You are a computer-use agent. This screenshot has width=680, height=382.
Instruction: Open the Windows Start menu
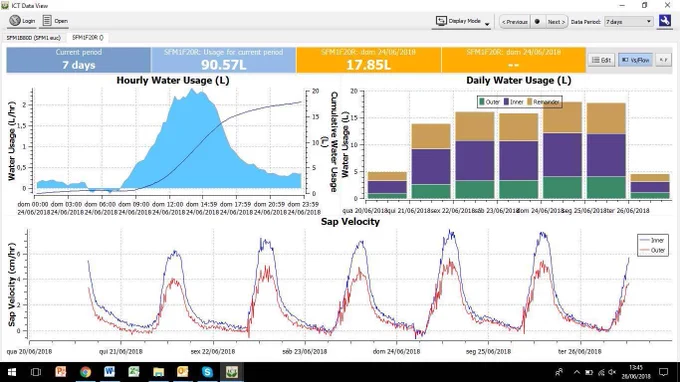click(12, 372)
